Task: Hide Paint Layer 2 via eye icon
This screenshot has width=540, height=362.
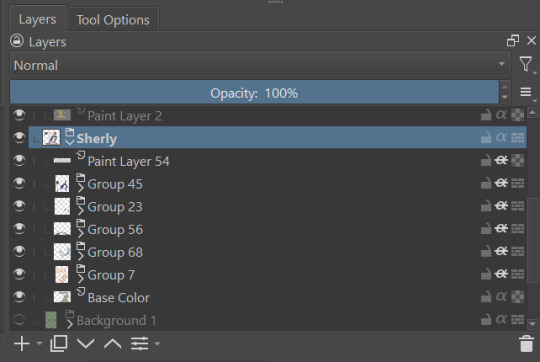Action: (x=19, y=115)
